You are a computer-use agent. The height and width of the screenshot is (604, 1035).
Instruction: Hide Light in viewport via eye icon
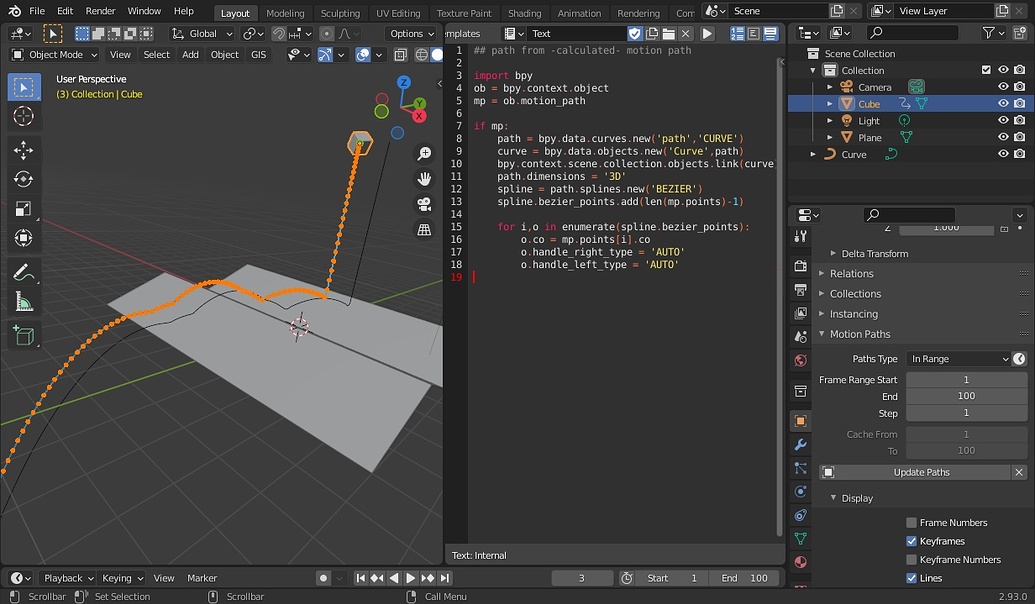pos(1003,120)
